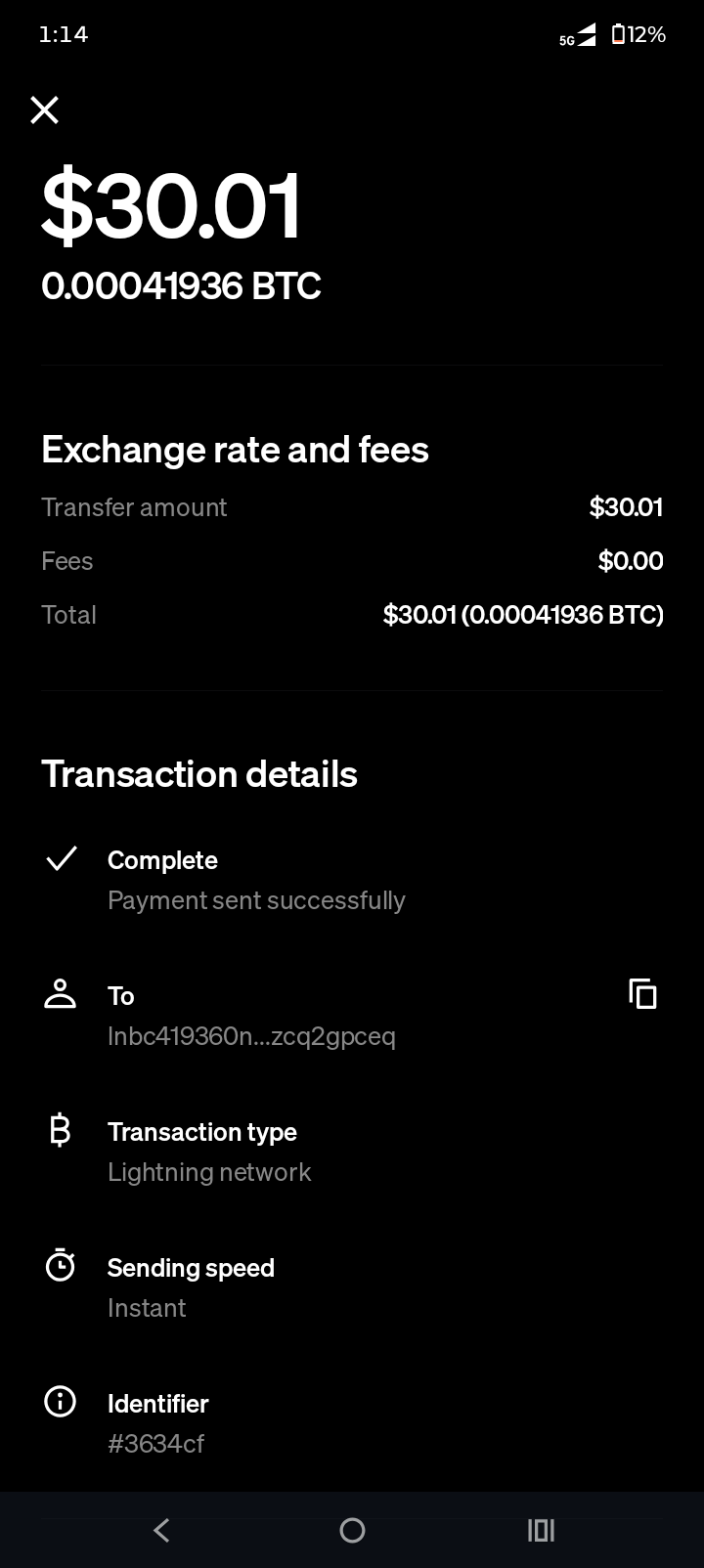Screen dimensions: 704x1568
Task: Tap the Payment sent successfully status text
Action: tap(256, 900)
